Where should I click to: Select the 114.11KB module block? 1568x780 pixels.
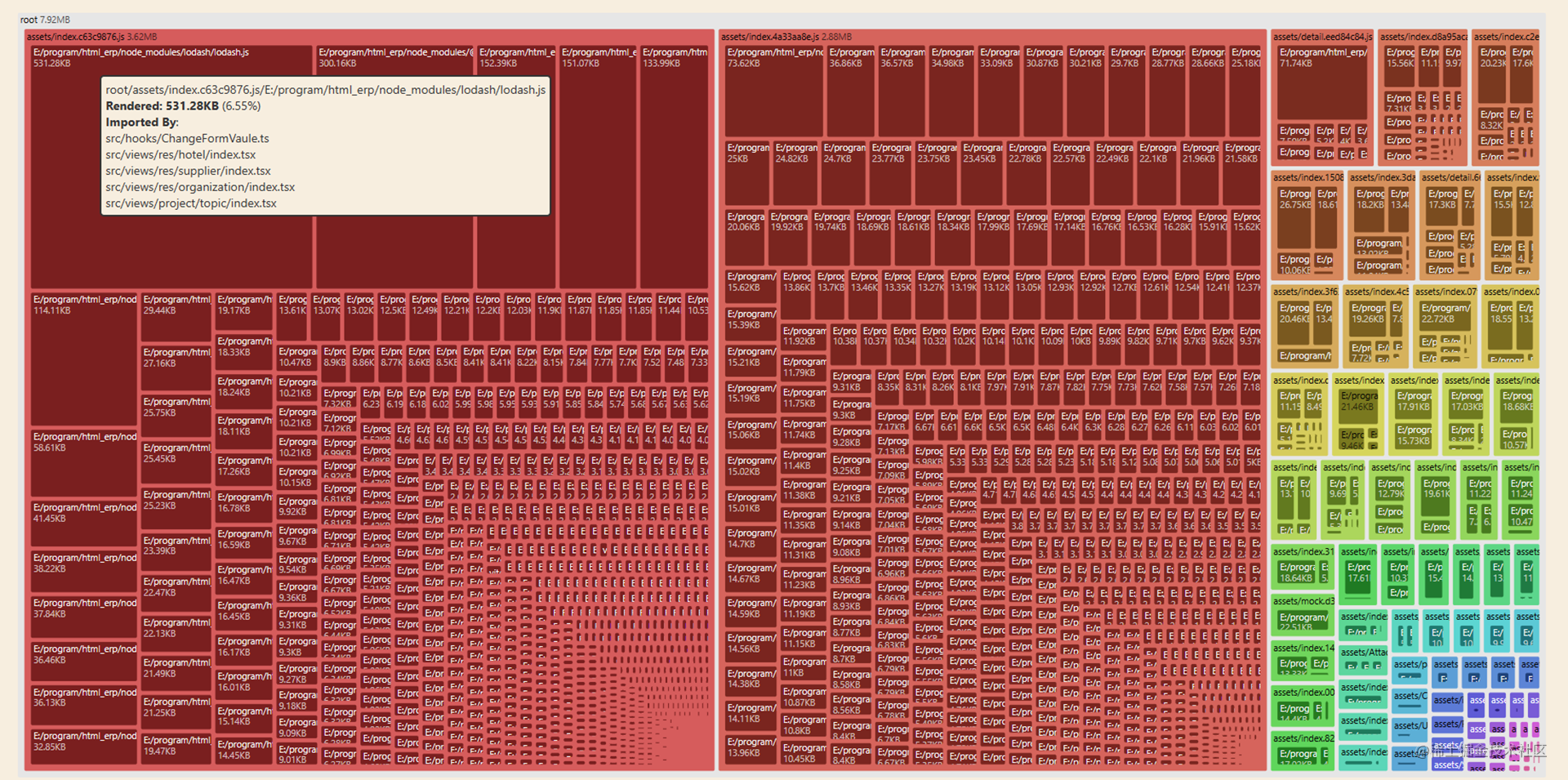84,359
